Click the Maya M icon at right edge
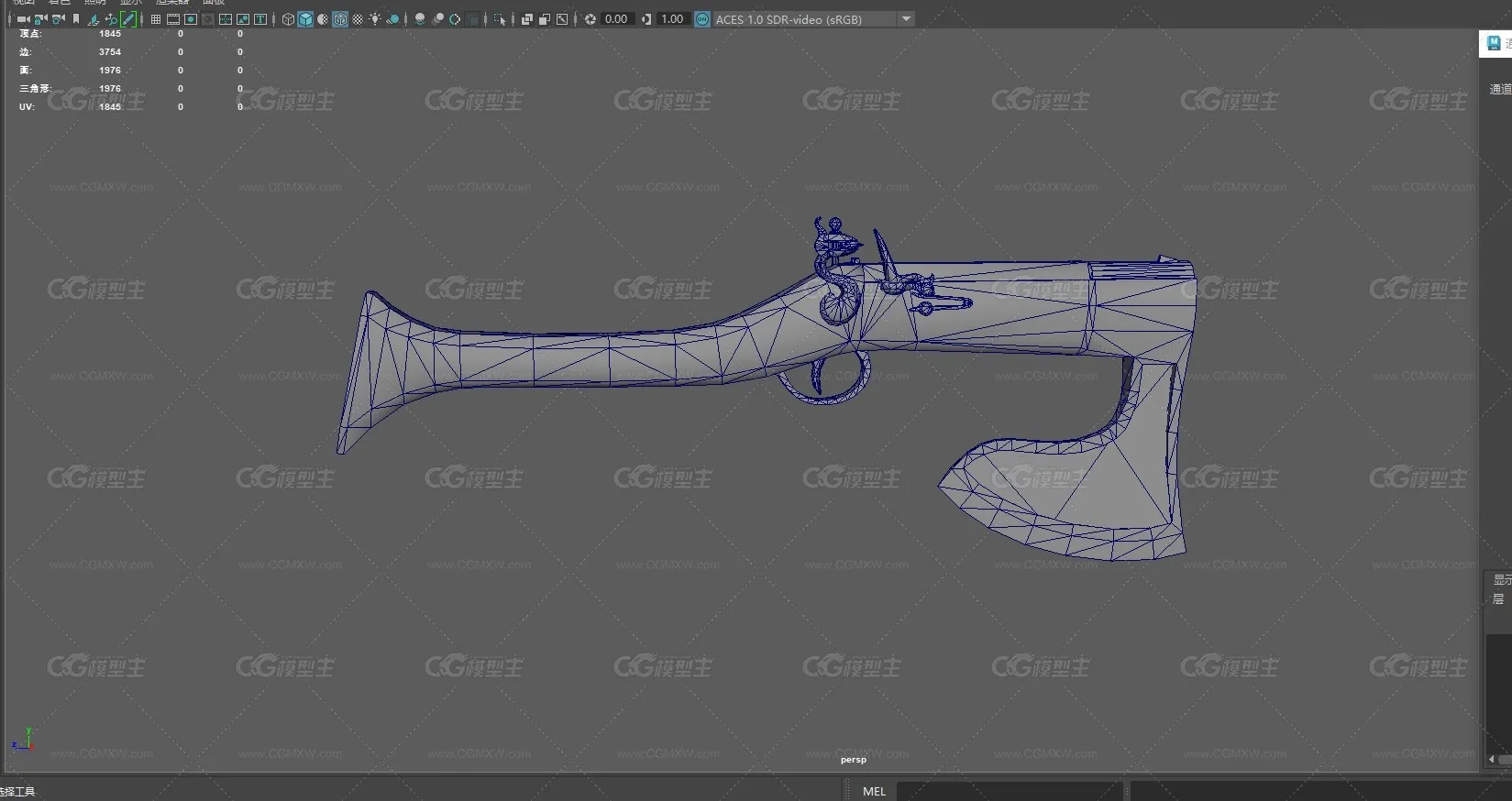1512x801 pixels. 1494,43
